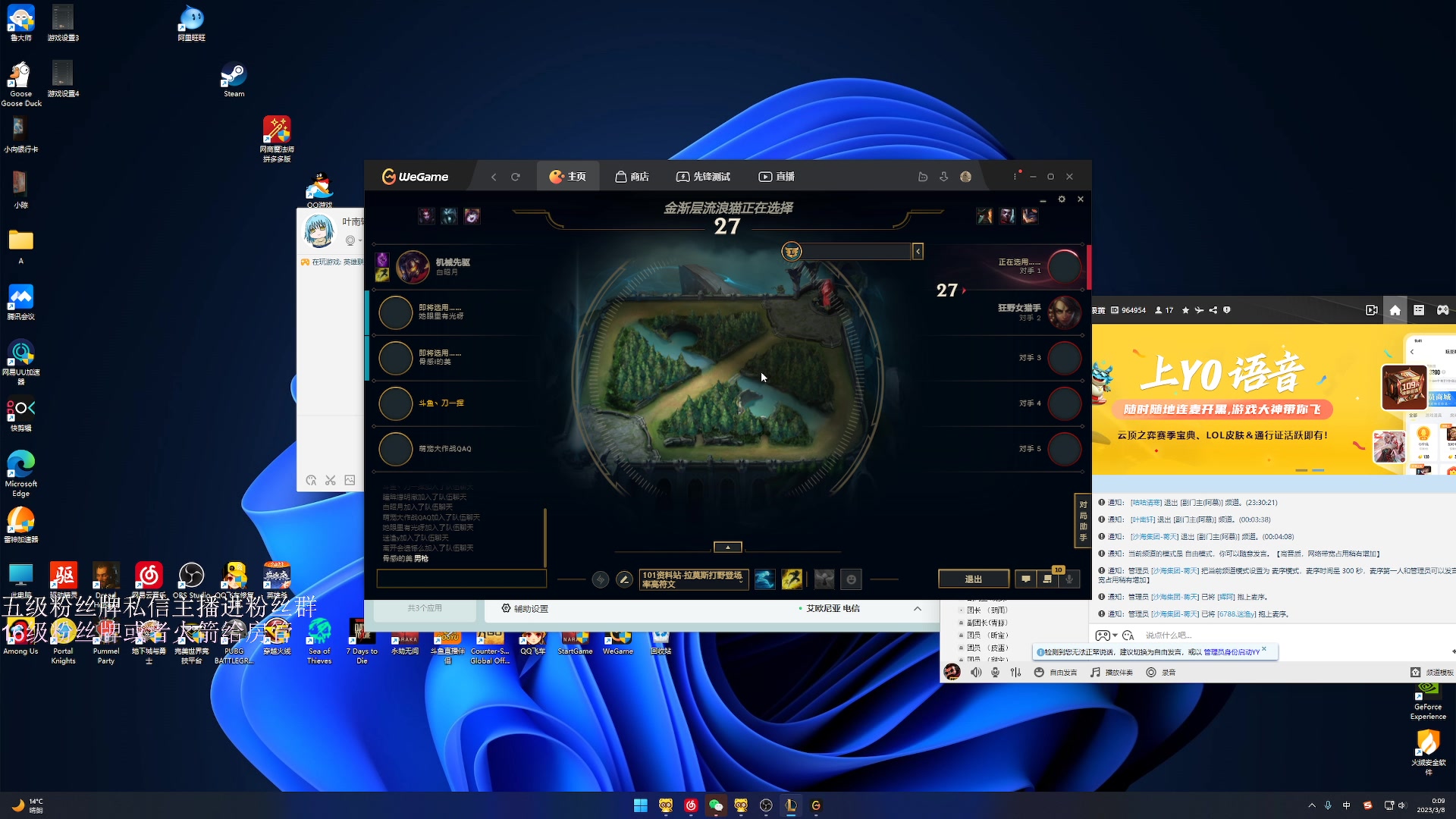This screenshot has width=1456, height=819.
Task: Click the YY audio mixer settings icon
Action: [x=1015, y=673]
